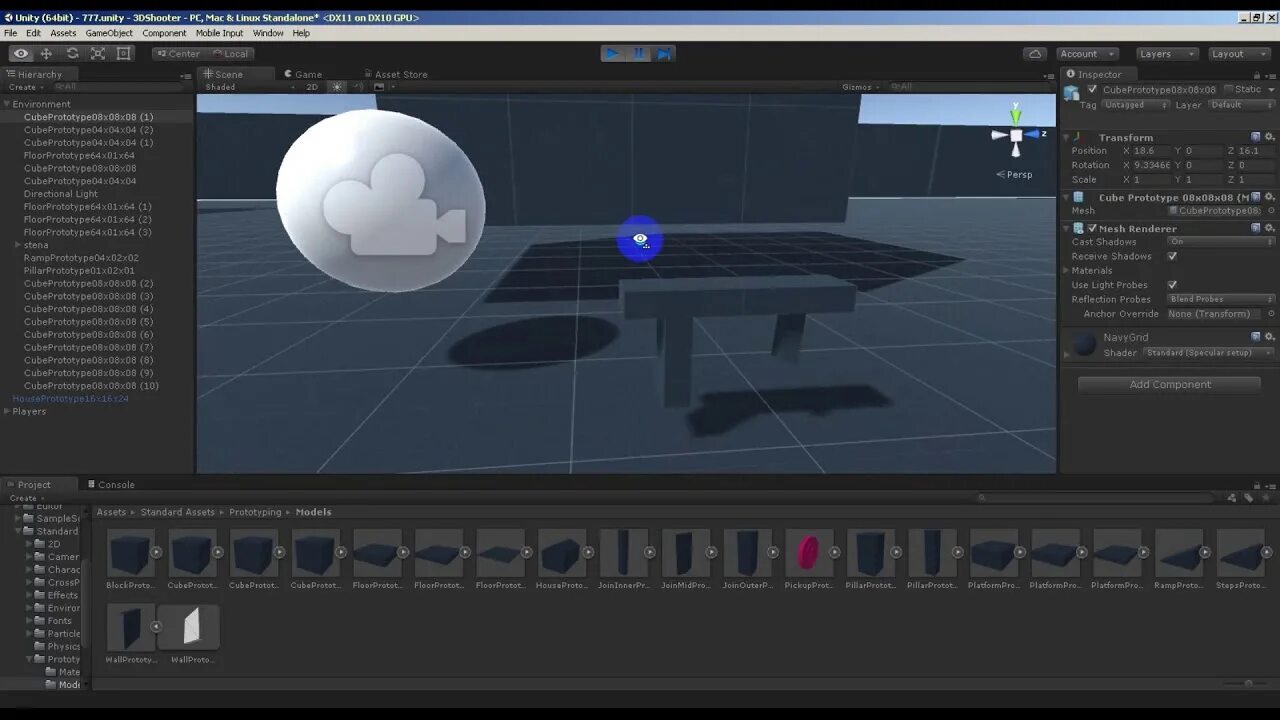Click Anchor Override object picker circle
This screenshot has width=1280, height=720.
[1271, 314]
